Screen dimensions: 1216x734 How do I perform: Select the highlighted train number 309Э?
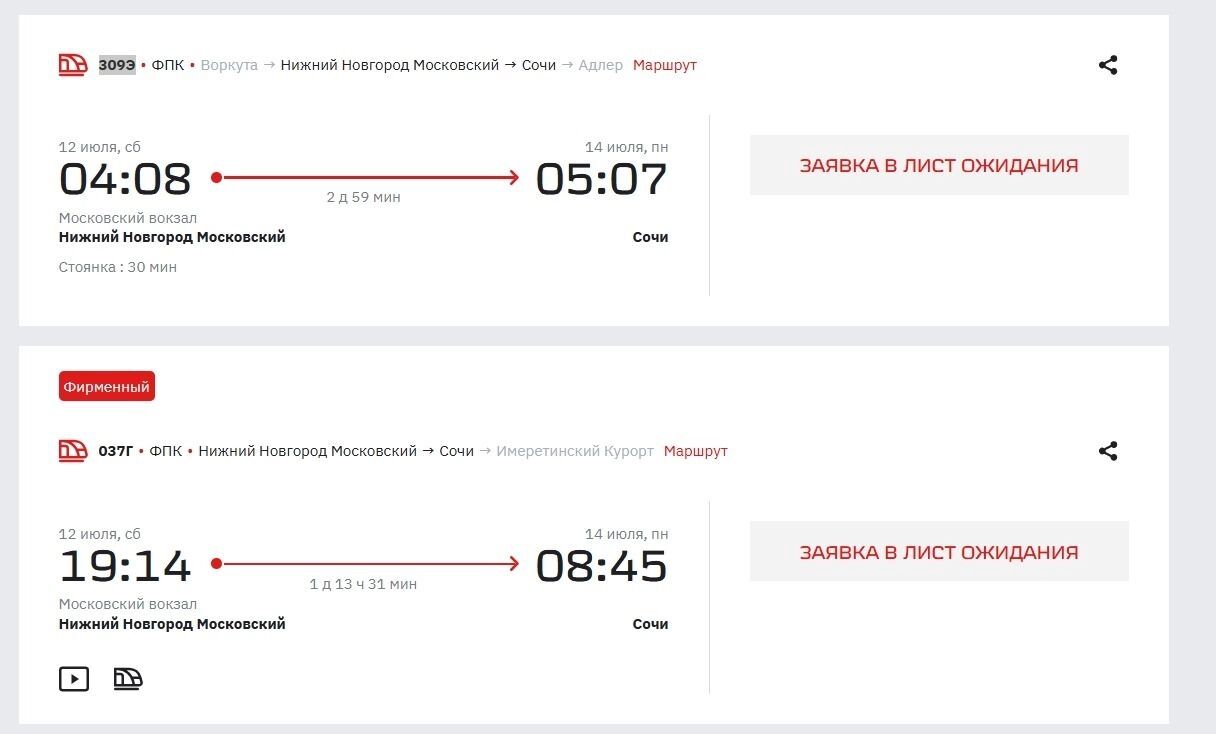(117, 65)
